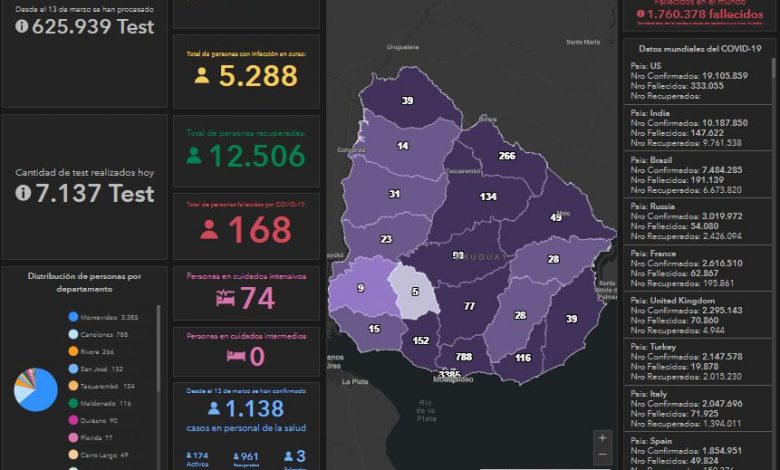Image resolution: width=780 pixels, height=470 pixels.
Task: Click the department distribution pie chart
Action: 36,390
